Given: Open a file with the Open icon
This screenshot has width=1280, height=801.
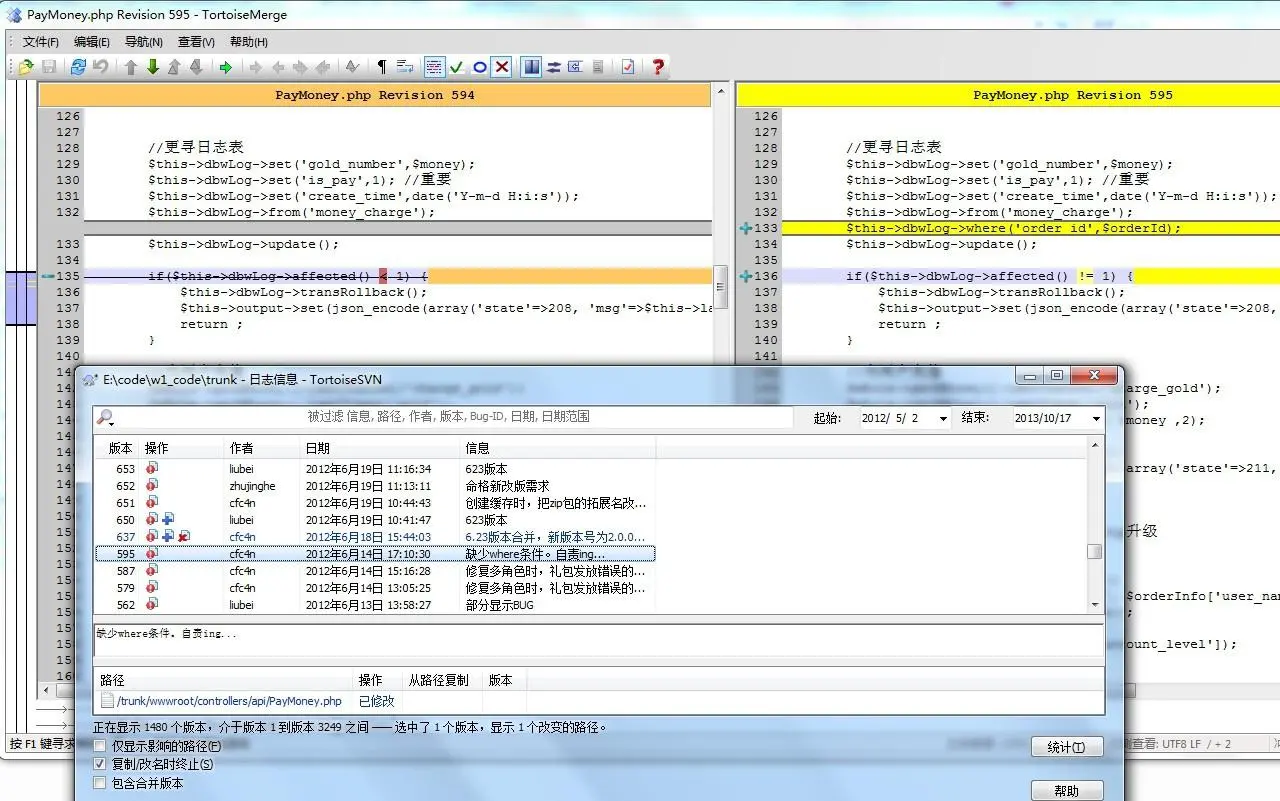Looking at the screenshot, I should pos(24,67).
